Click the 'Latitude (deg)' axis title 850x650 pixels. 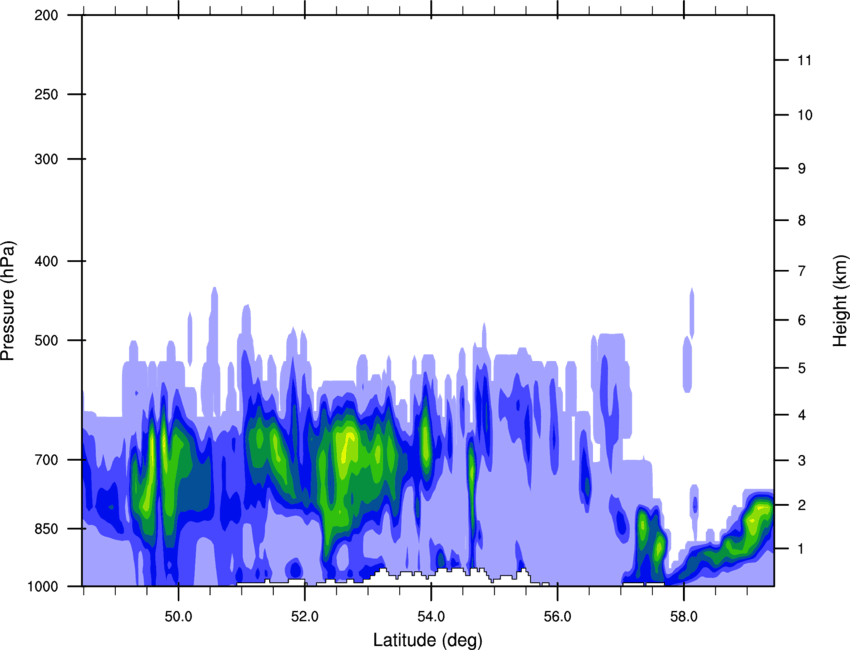pos(427,640)
